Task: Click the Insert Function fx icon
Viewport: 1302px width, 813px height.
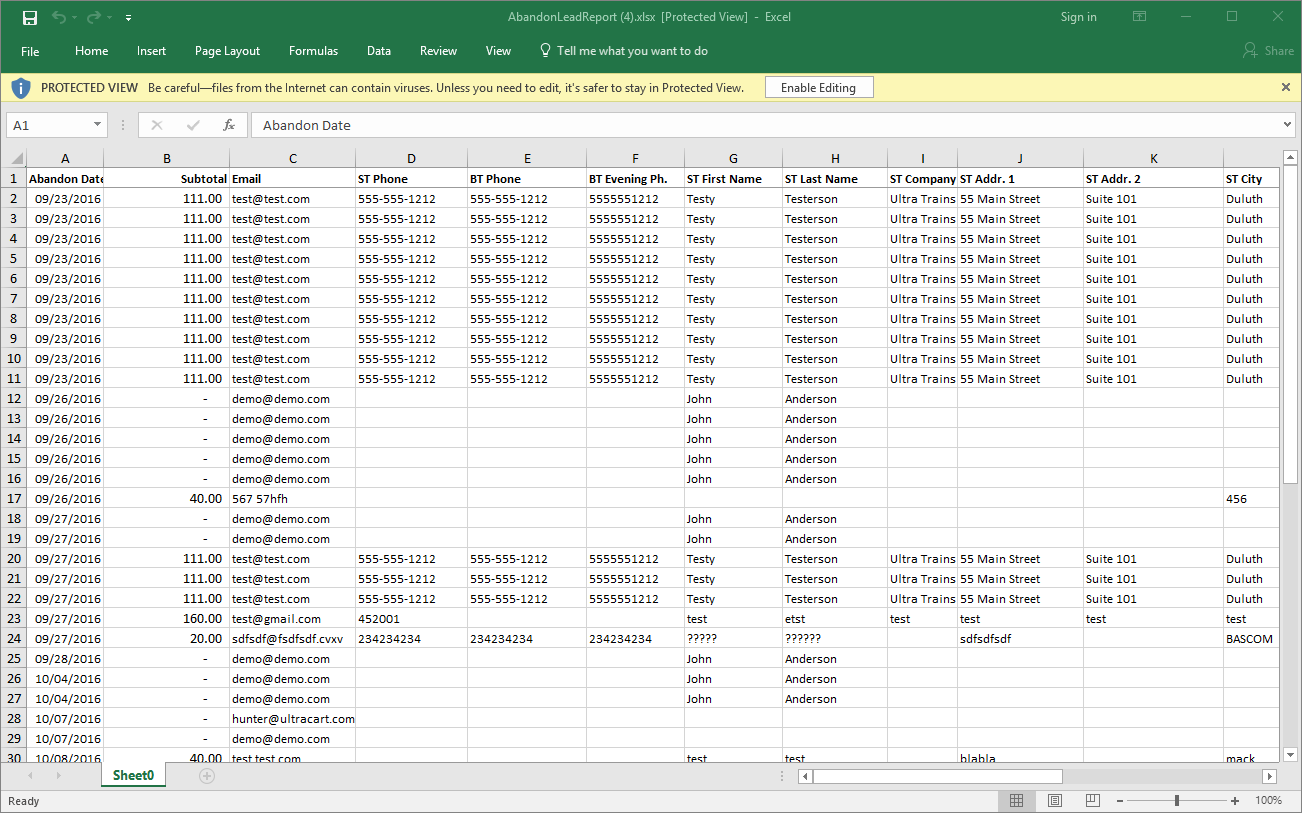Action: (229, 125)
